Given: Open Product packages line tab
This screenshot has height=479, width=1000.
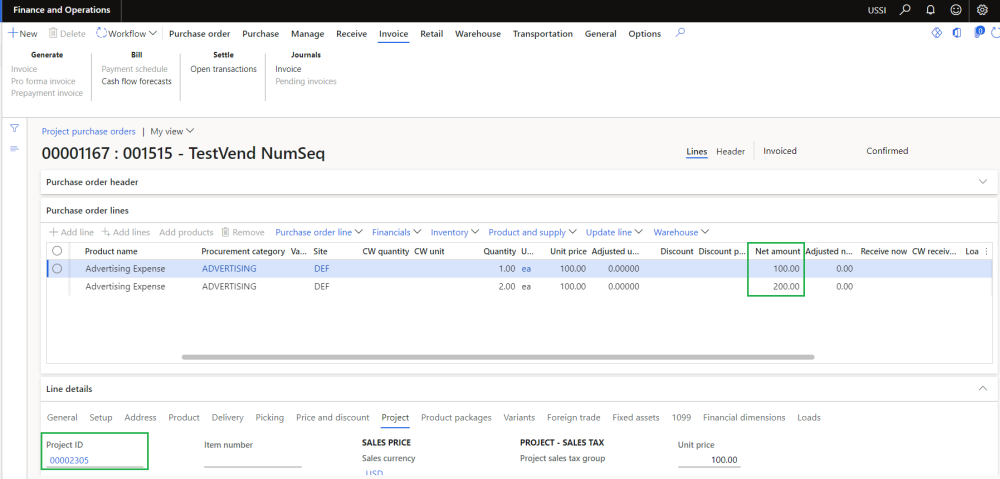Looking at the screenshot, I should pos(456,417).
